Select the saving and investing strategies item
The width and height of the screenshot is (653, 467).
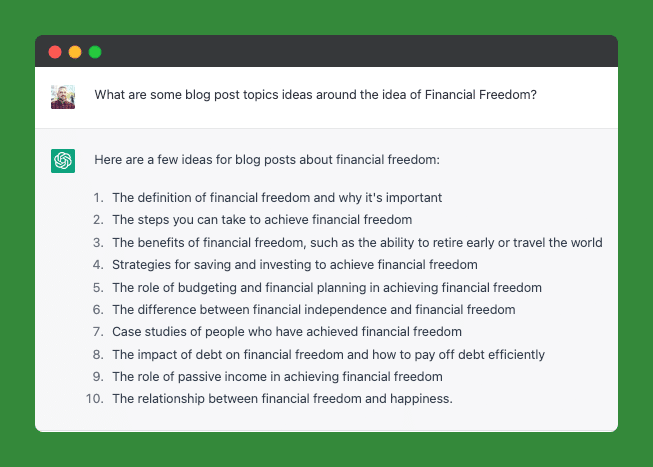coord(295,264)
